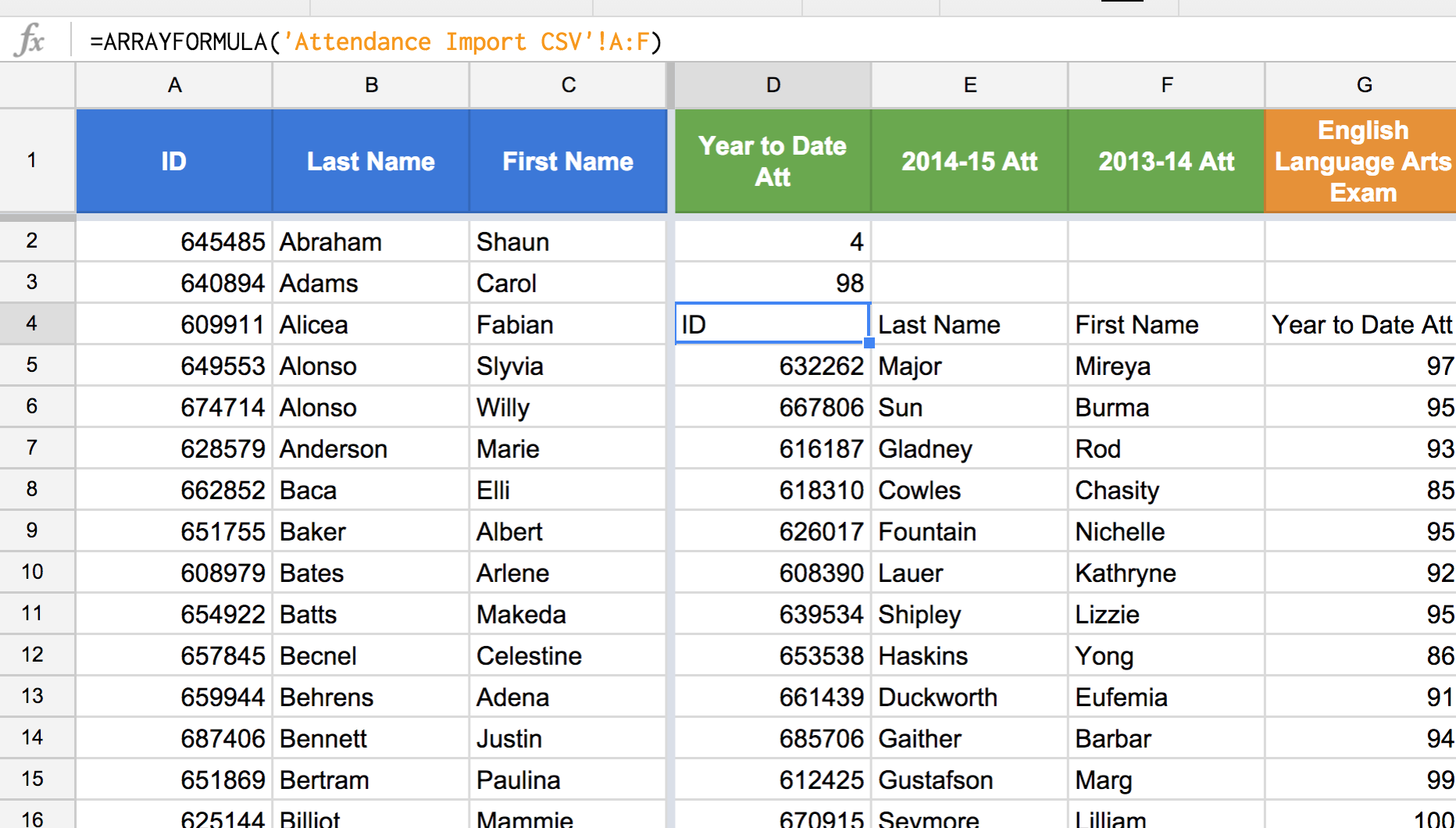Viewport: 1456px width, 828px height.
Task: Select cell with ID 645485
Action: [x=174, y=241]
